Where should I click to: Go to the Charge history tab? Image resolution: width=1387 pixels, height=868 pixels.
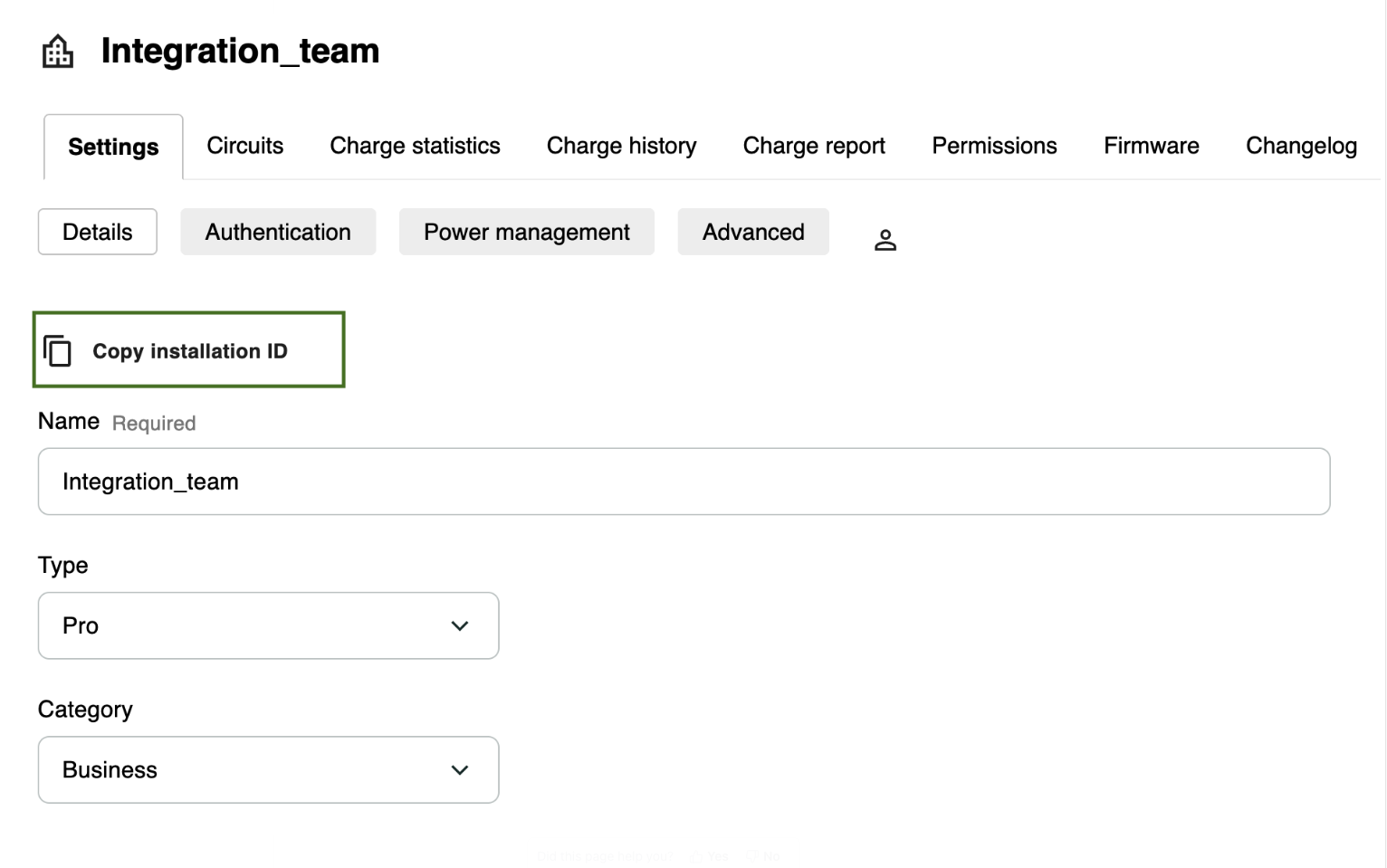[621, 146]
